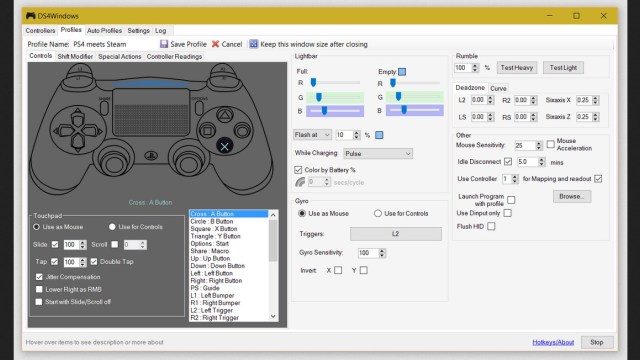Switch to the Auto Profiles tab

104,31
